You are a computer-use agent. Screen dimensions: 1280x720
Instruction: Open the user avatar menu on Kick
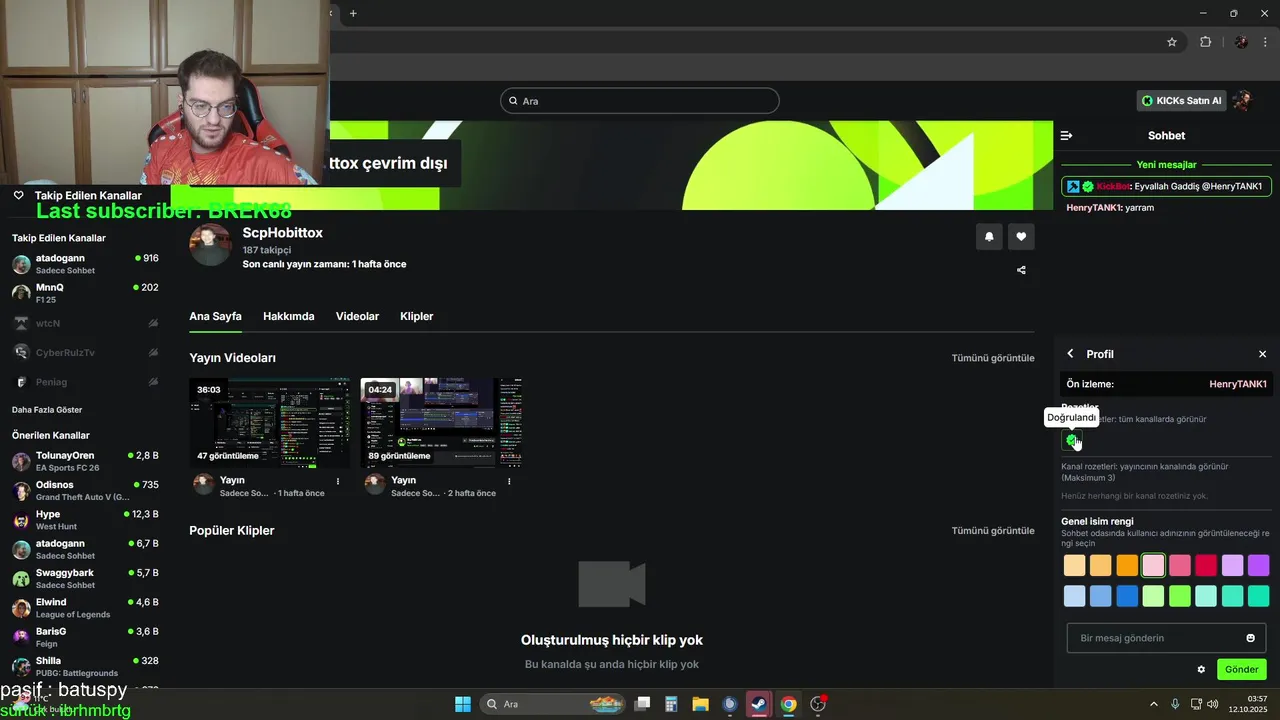pyautogui.click(x=1243, y=100)
